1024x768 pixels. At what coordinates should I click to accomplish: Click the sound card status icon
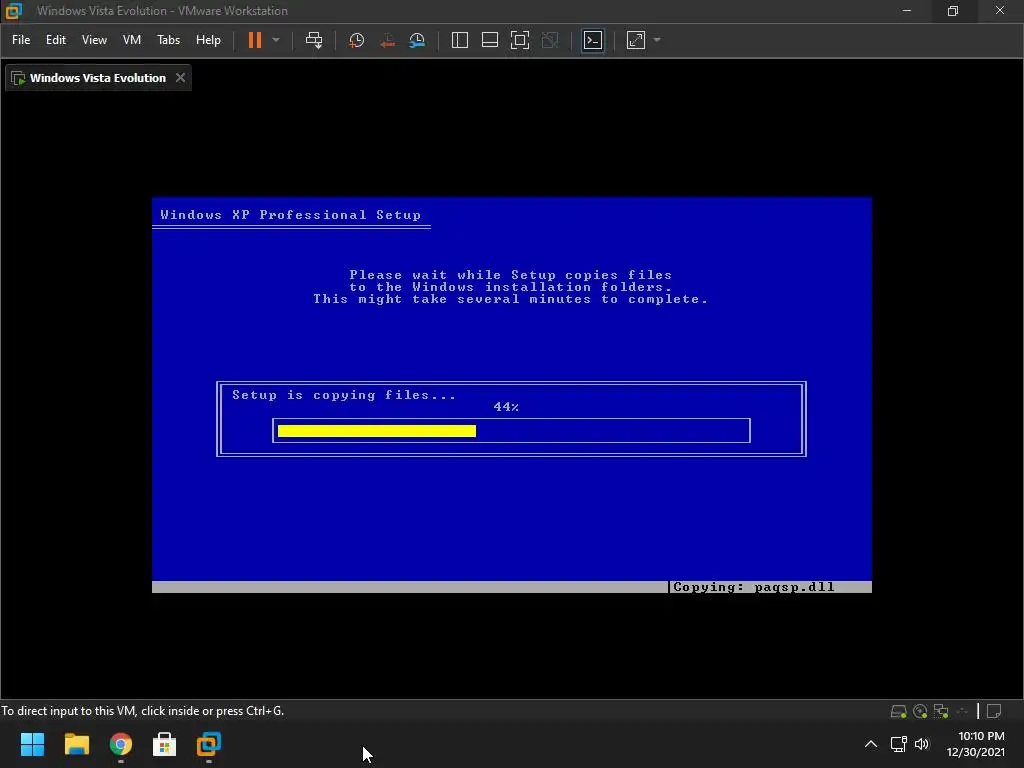tap(962, 711)
